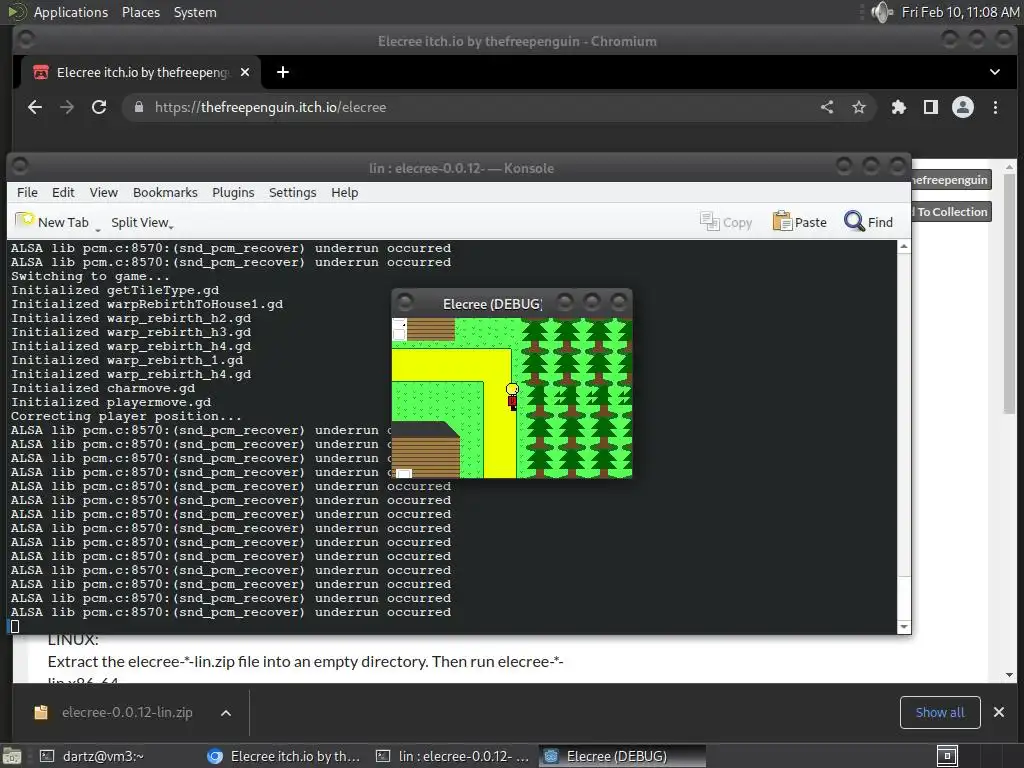Image resolution: width=1024 pixels, height=768 pixels.
Task: Open Konsole Edit menu
Action: pos(63,193)
